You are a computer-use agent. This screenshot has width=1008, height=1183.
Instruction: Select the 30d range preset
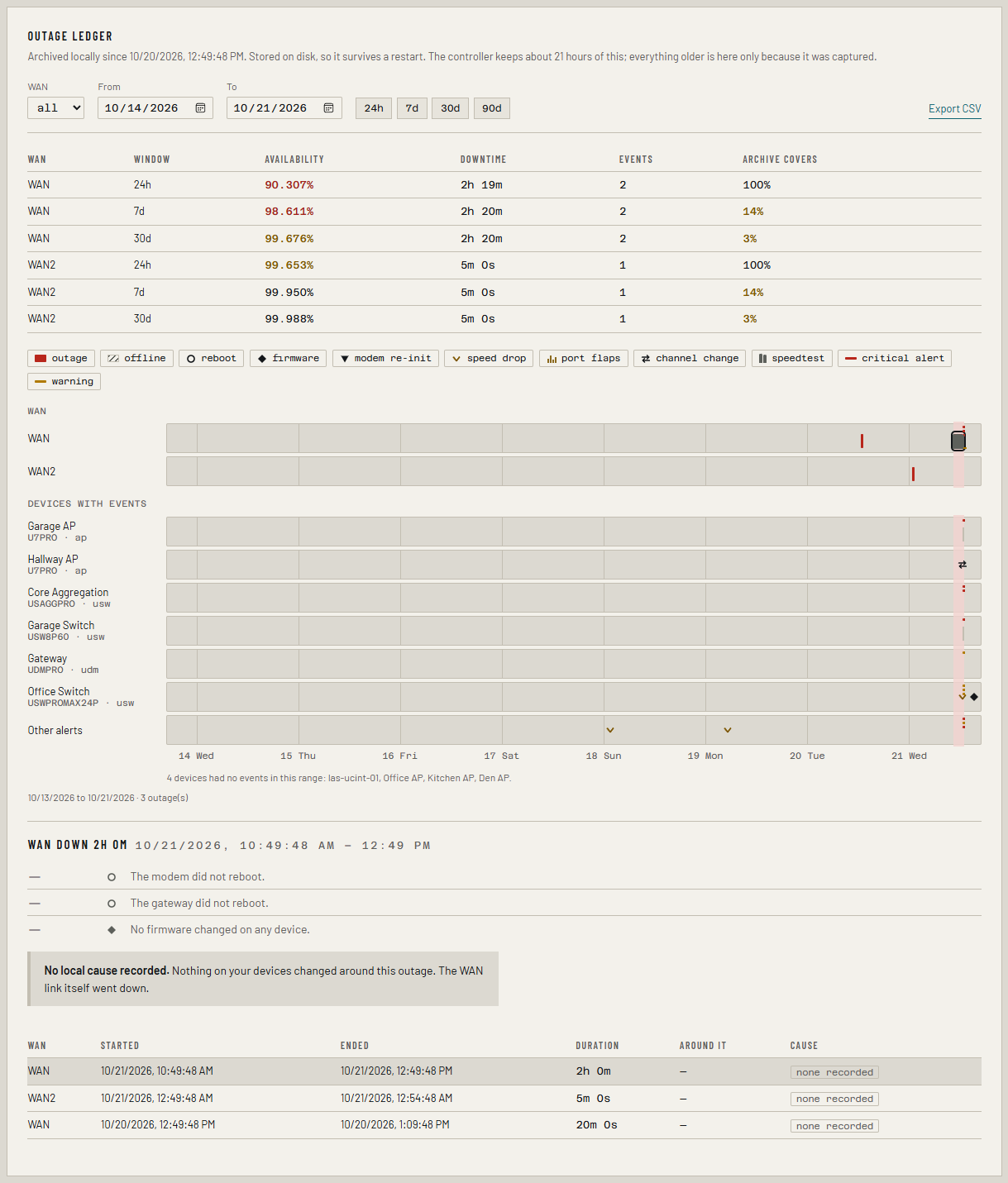pos(451,108)
